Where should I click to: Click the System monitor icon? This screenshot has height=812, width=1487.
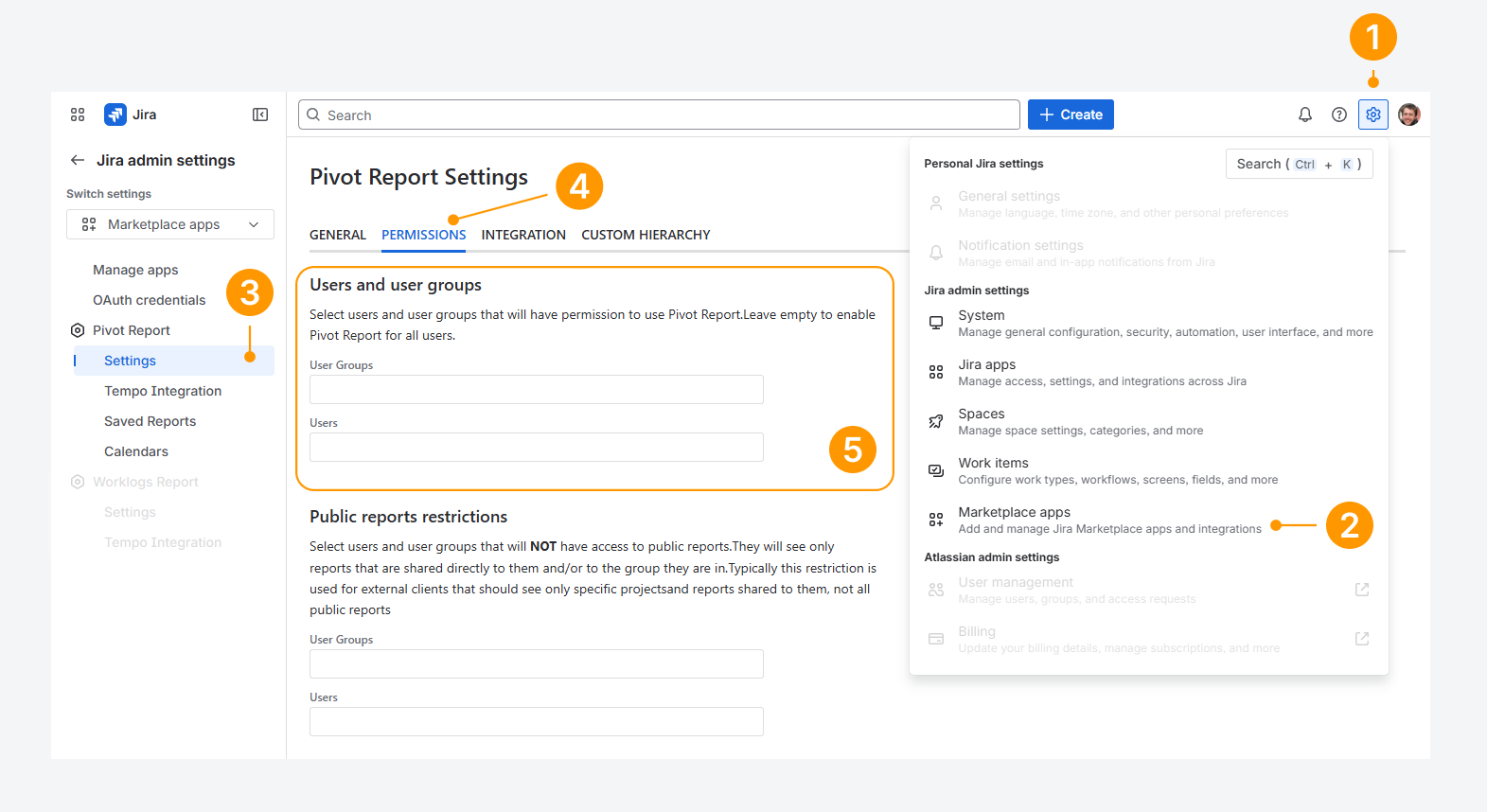click(x=936, y=323)
